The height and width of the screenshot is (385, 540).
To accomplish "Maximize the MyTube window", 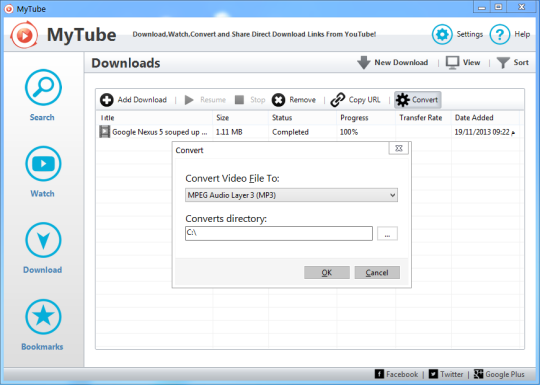I will click(x=499, y=7).
